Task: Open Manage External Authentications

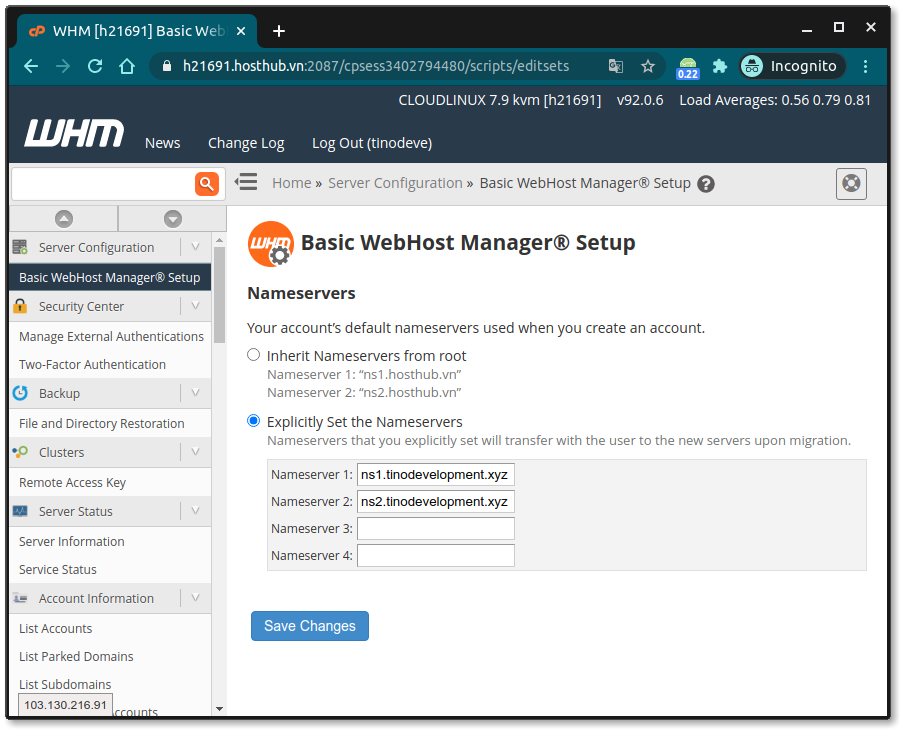Action: [111, 336]
